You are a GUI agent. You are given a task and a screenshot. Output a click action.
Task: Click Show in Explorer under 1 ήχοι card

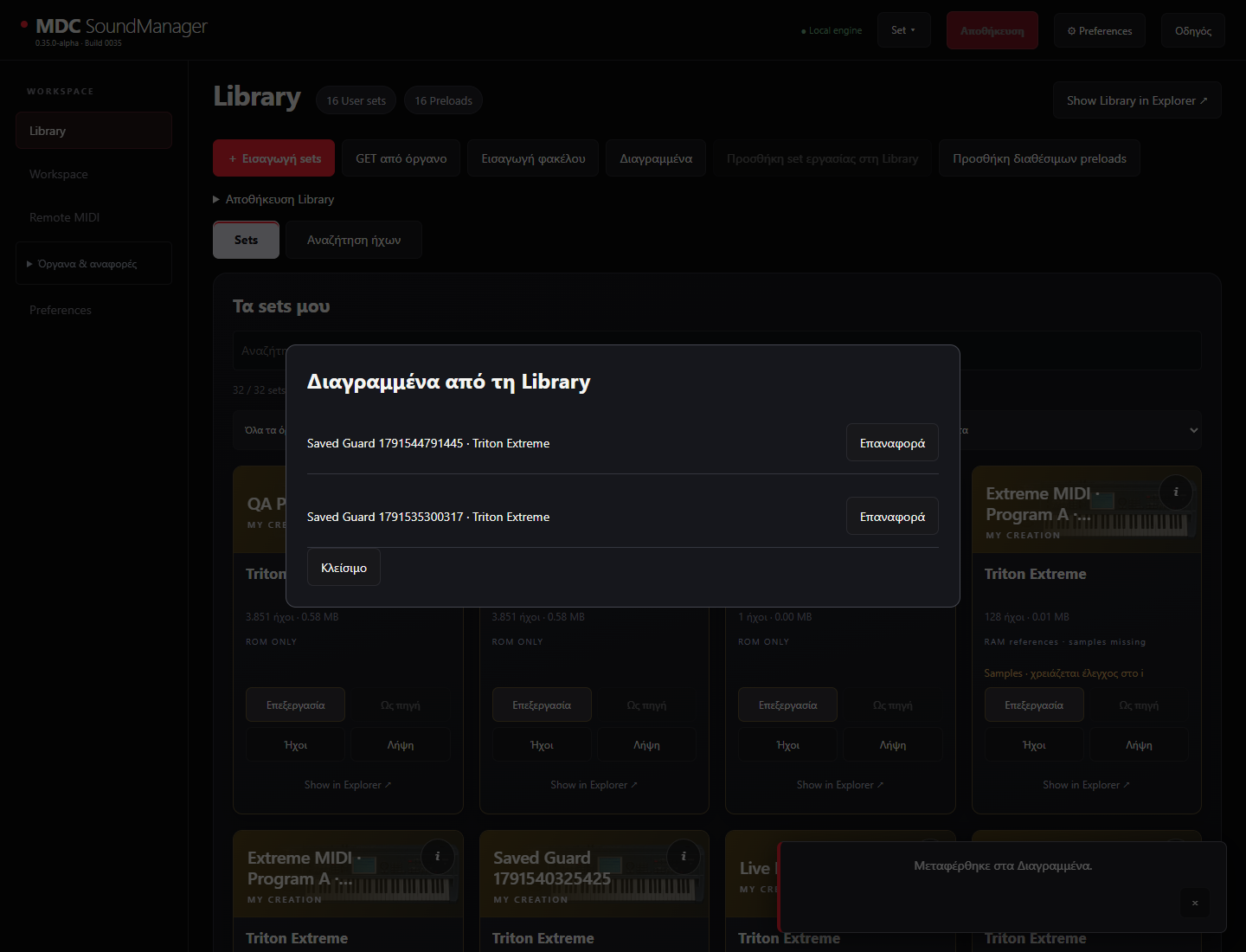click(x=840, y=785)
